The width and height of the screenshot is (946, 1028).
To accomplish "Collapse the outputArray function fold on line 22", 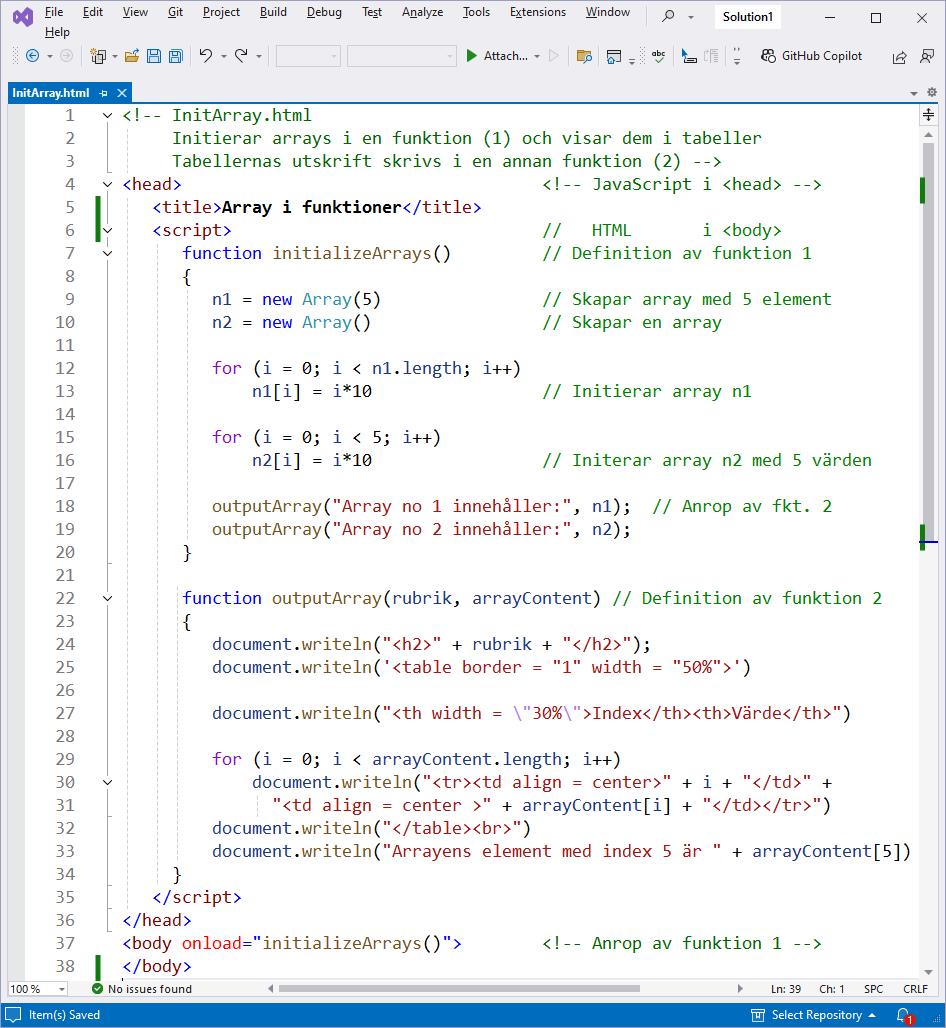I will tap(108, 598).
